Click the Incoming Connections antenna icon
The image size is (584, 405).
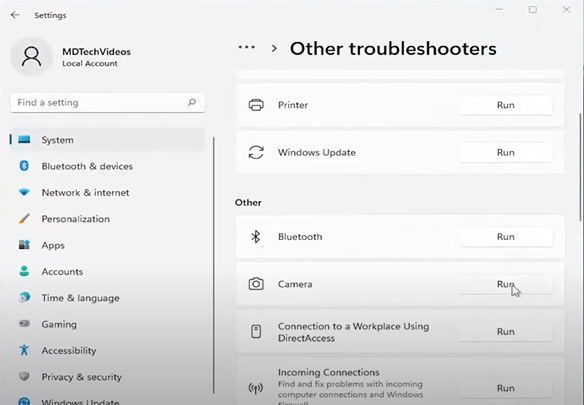tap(256, 388)
